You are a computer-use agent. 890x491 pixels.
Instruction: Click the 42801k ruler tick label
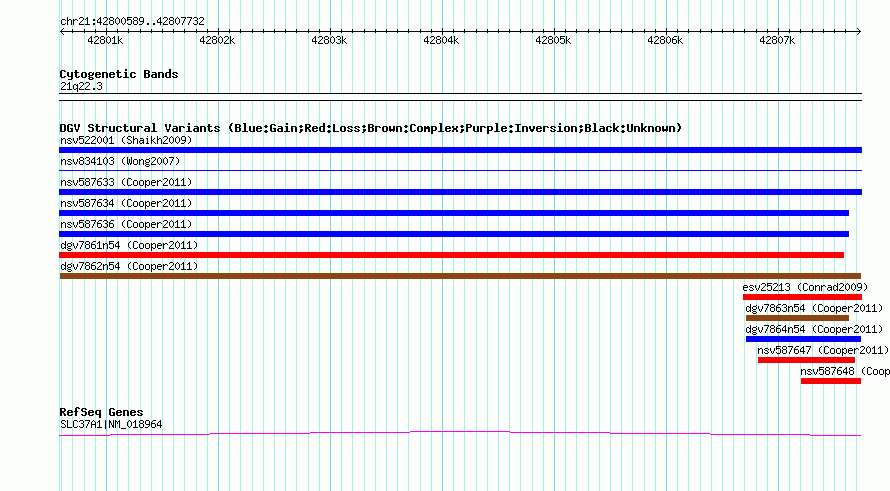[105, 40]
